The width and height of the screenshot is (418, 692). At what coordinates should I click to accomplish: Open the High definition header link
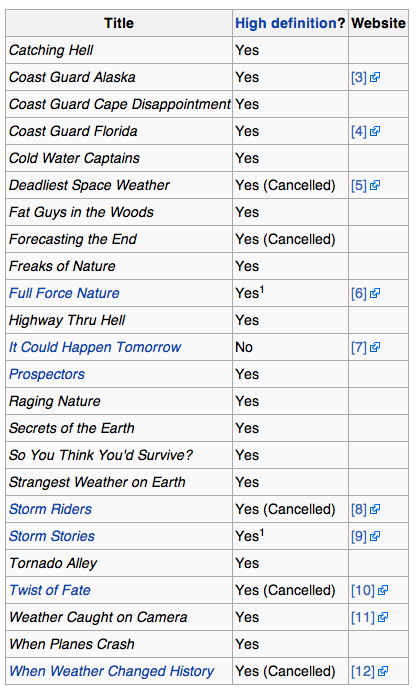[286, 23]
